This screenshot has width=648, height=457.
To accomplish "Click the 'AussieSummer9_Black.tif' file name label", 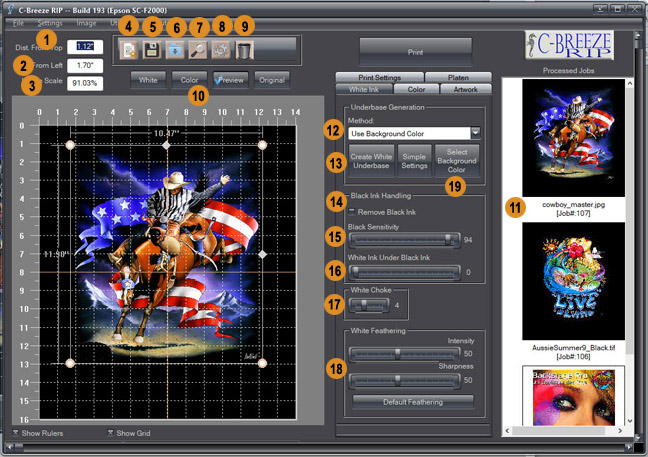I will [x=573, y=348].
